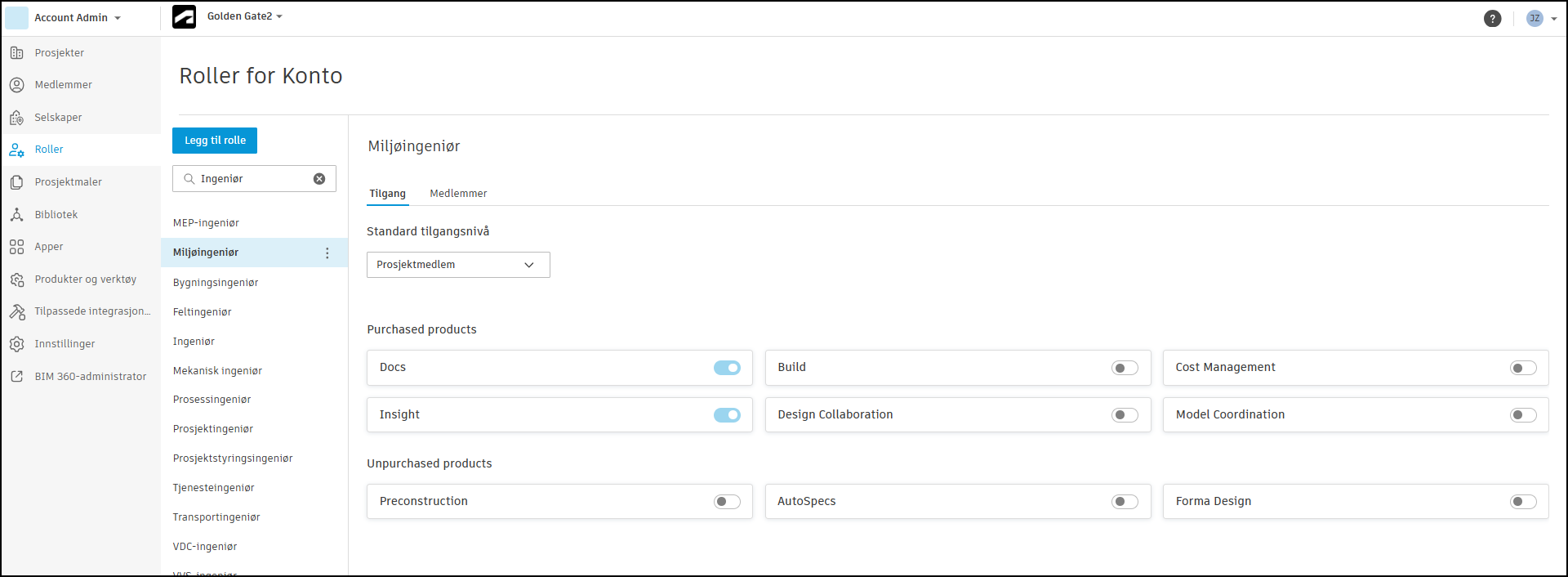Open the Apper grid icon
Viewport: 1568px width, 577px height.
(17, 247)
